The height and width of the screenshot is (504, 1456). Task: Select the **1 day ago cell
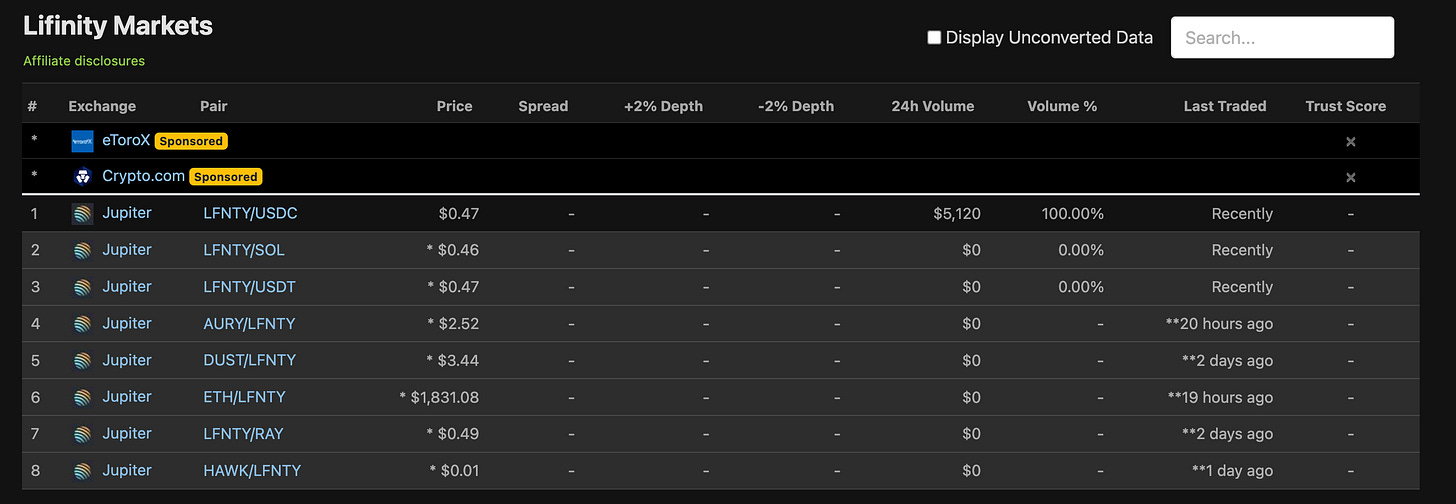(x=1232, y=471)
